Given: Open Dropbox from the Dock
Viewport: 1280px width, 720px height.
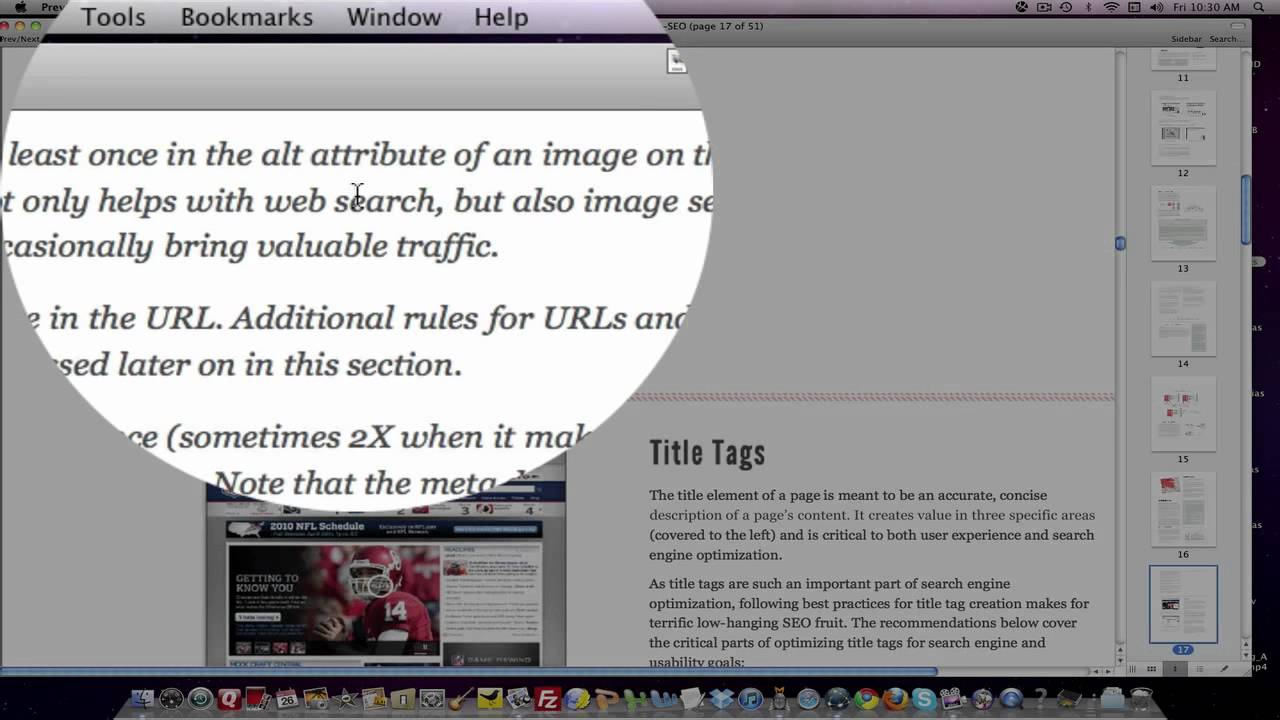Looking at the screenshot, I should pyautogui.click(x=722, y=699).
